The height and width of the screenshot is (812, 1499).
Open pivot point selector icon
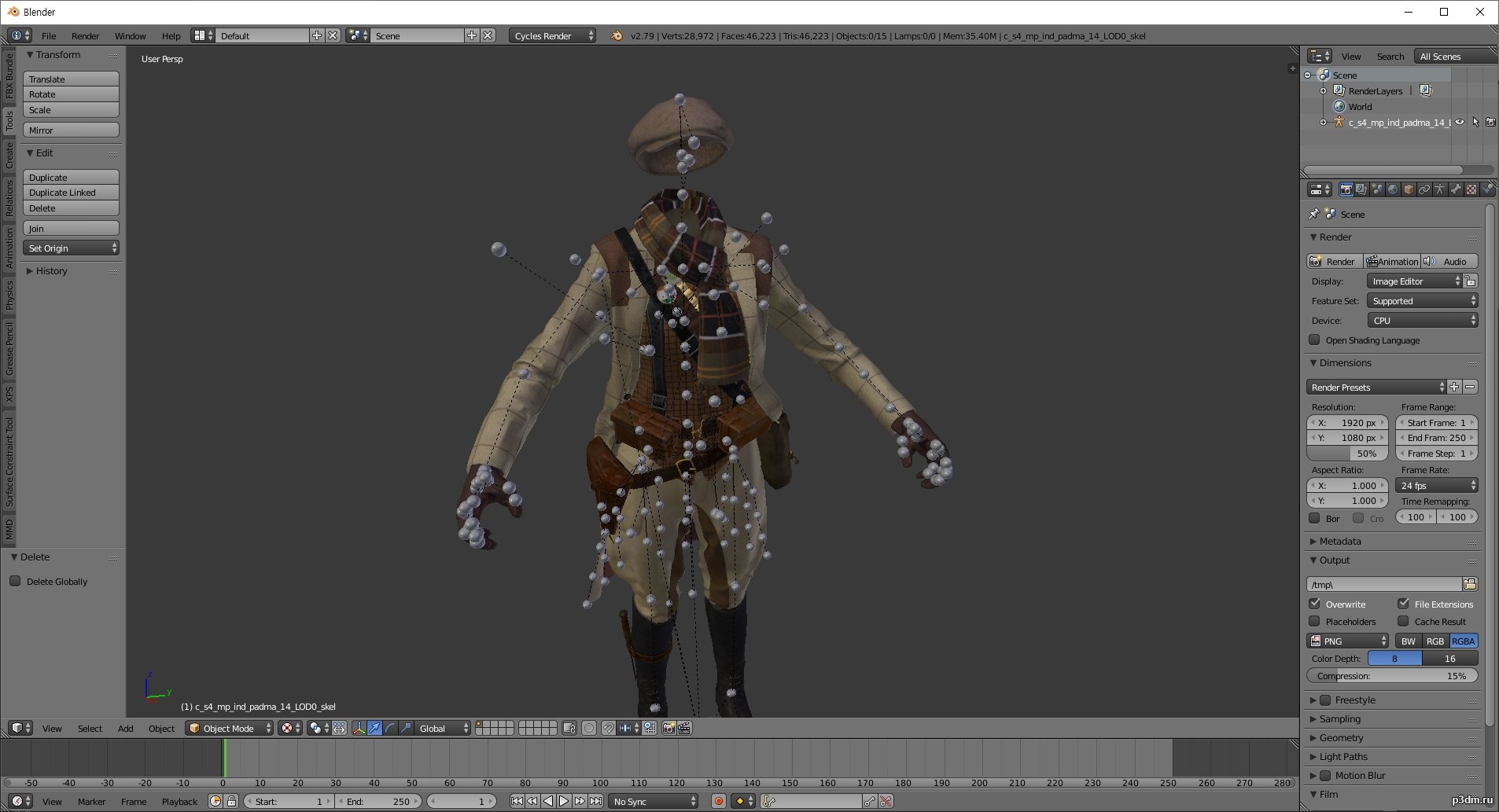tap(319, 729)
